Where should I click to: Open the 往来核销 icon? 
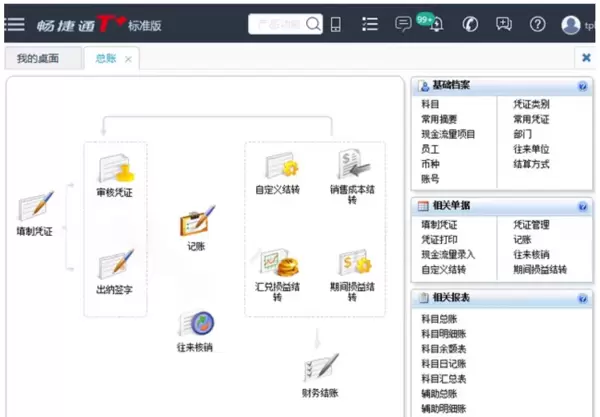195,324
